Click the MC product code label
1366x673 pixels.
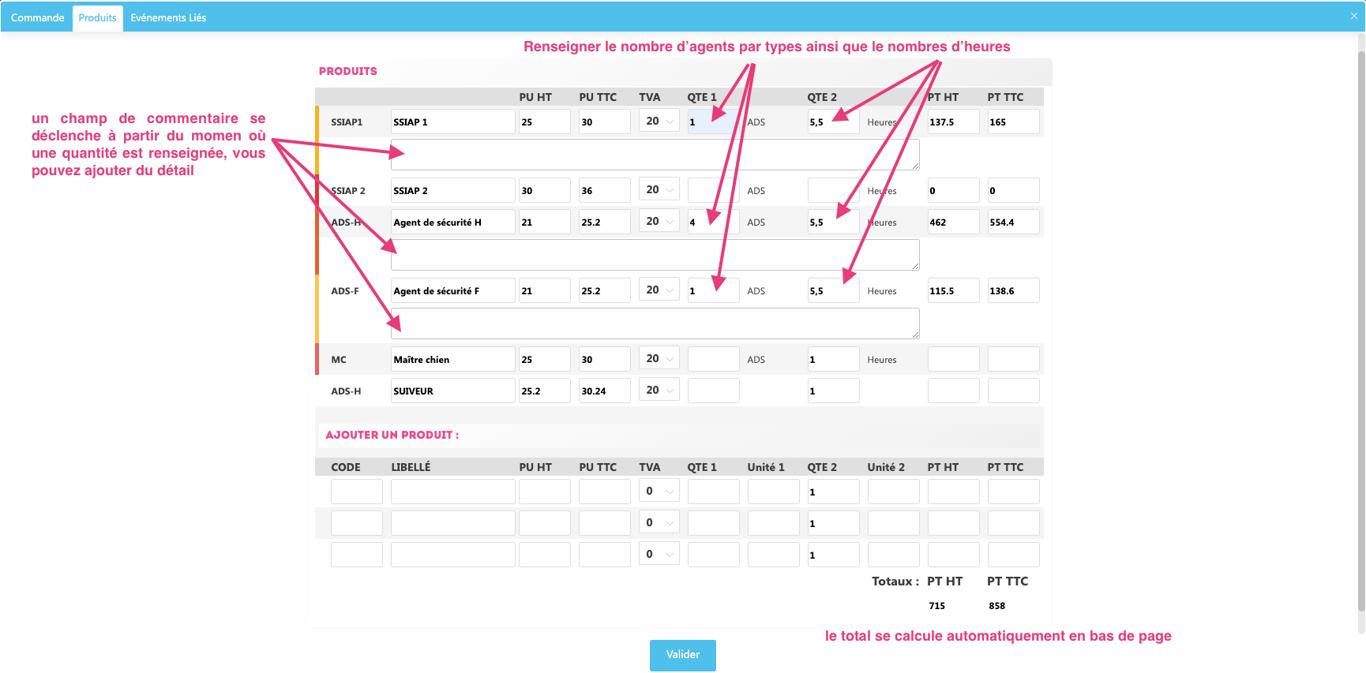(339, 360)
